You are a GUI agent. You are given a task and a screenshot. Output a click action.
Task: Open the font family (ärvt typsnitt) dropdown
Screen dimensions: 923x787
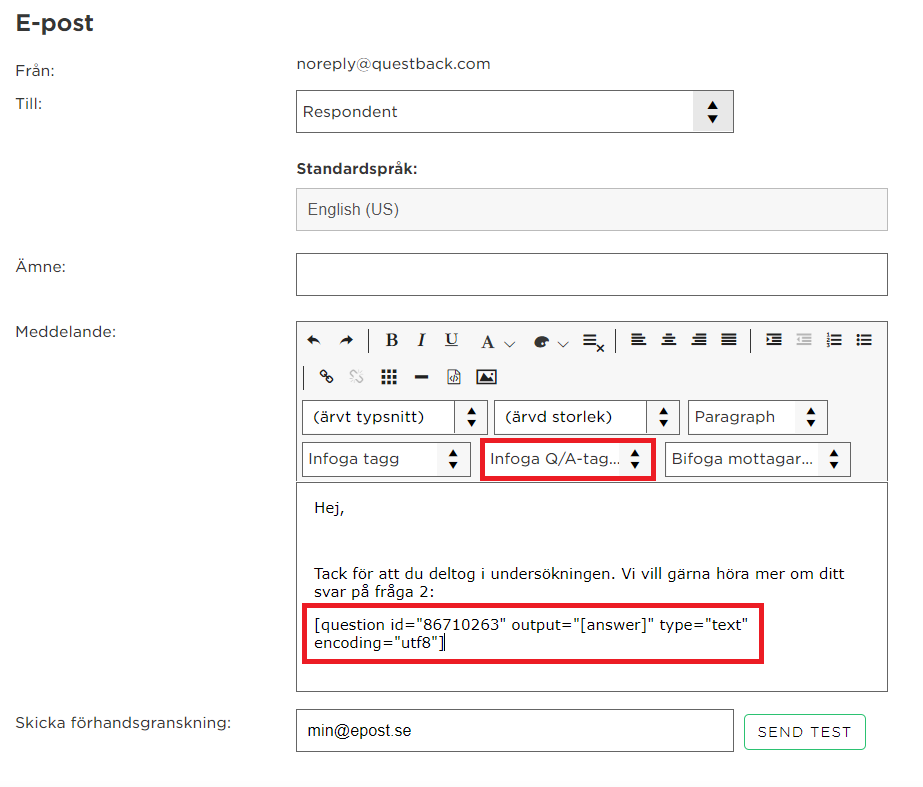[x=395, y=417]
